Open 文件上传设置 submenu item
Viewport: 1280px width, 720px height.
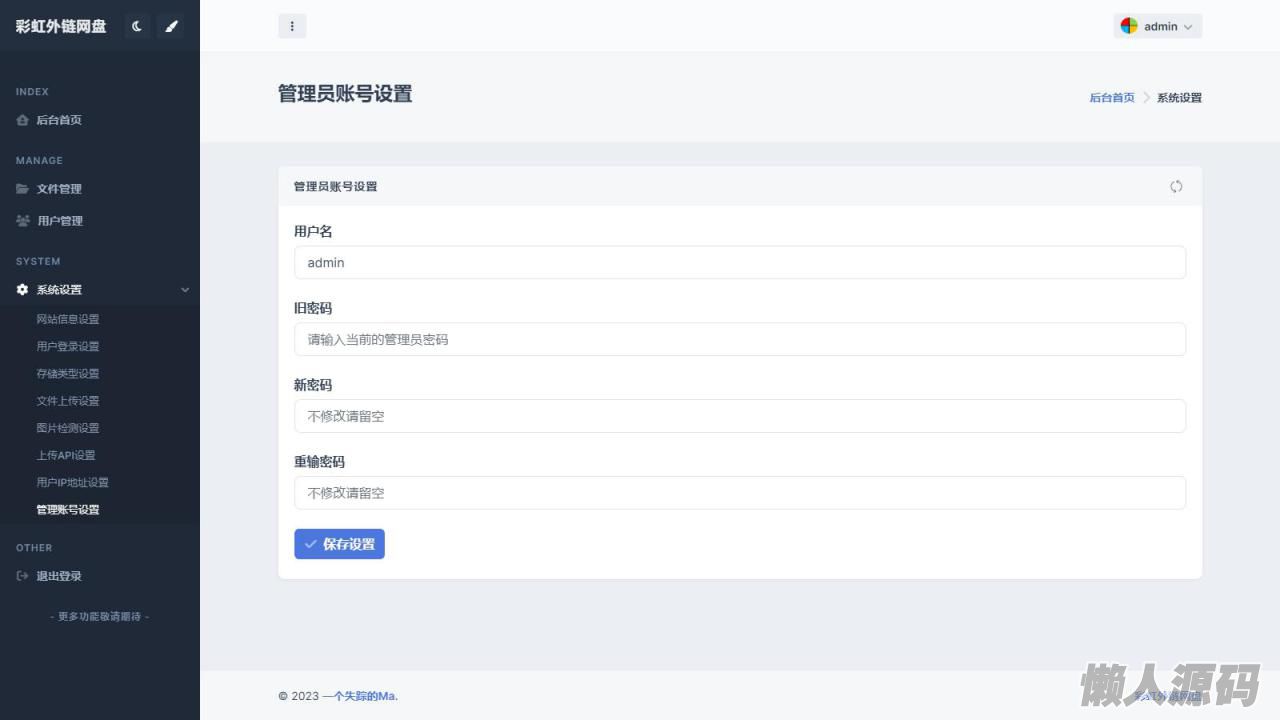tap(68, 401)
